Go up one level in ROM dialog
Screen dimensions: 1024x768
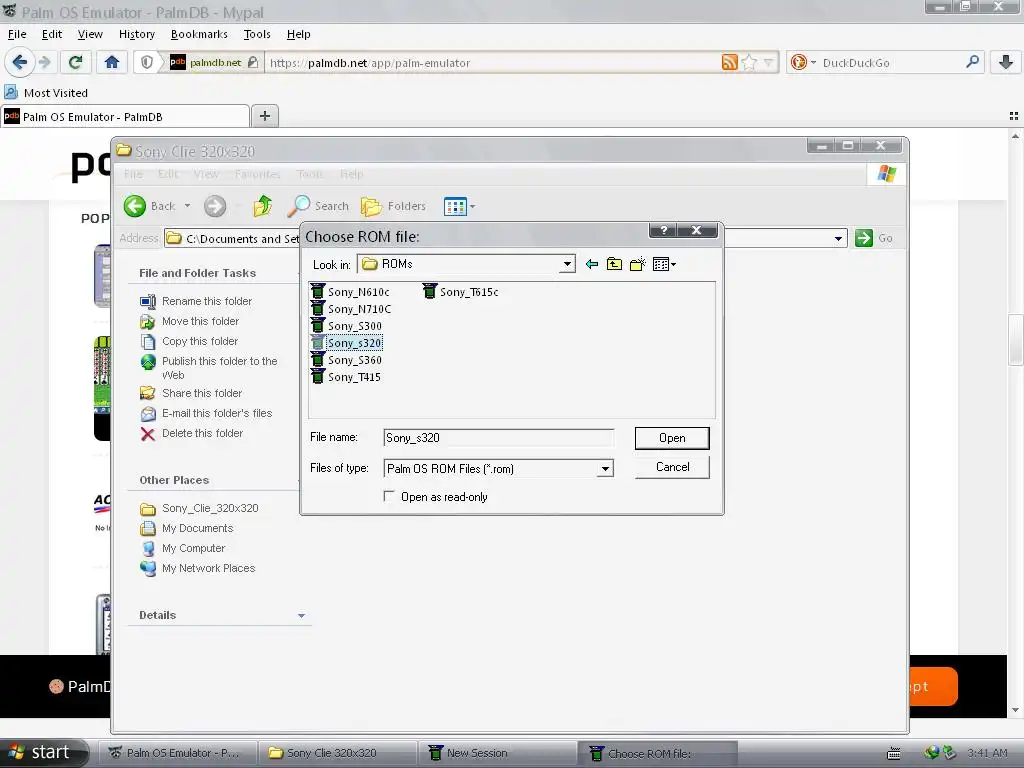point(614,264)
